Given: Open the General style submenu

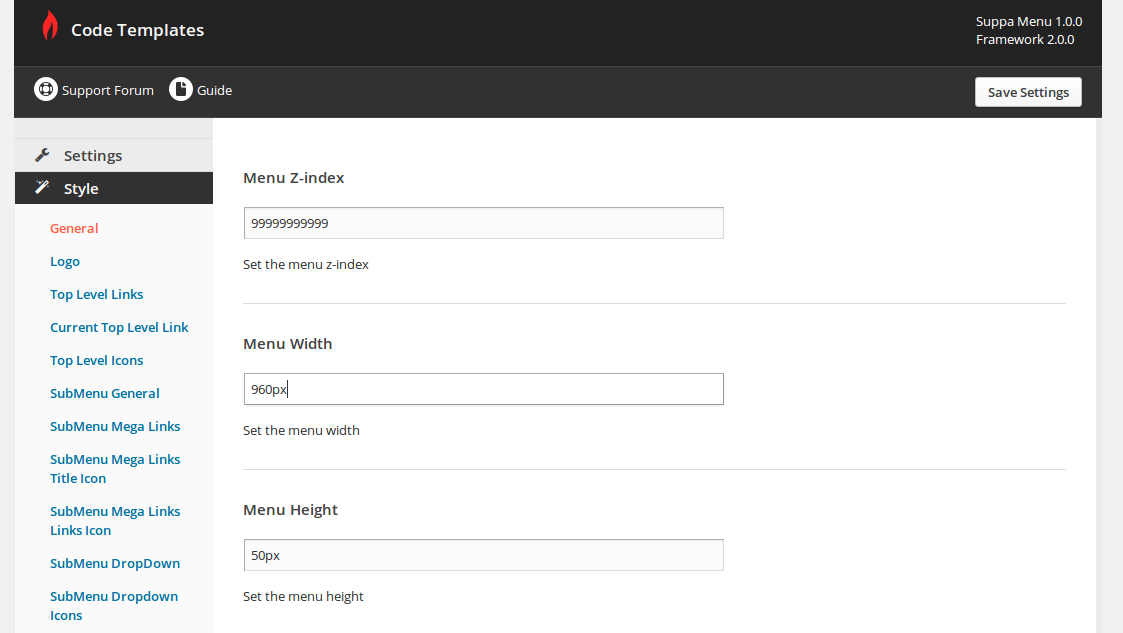Looking at the screenshot, I should (74, 228).
